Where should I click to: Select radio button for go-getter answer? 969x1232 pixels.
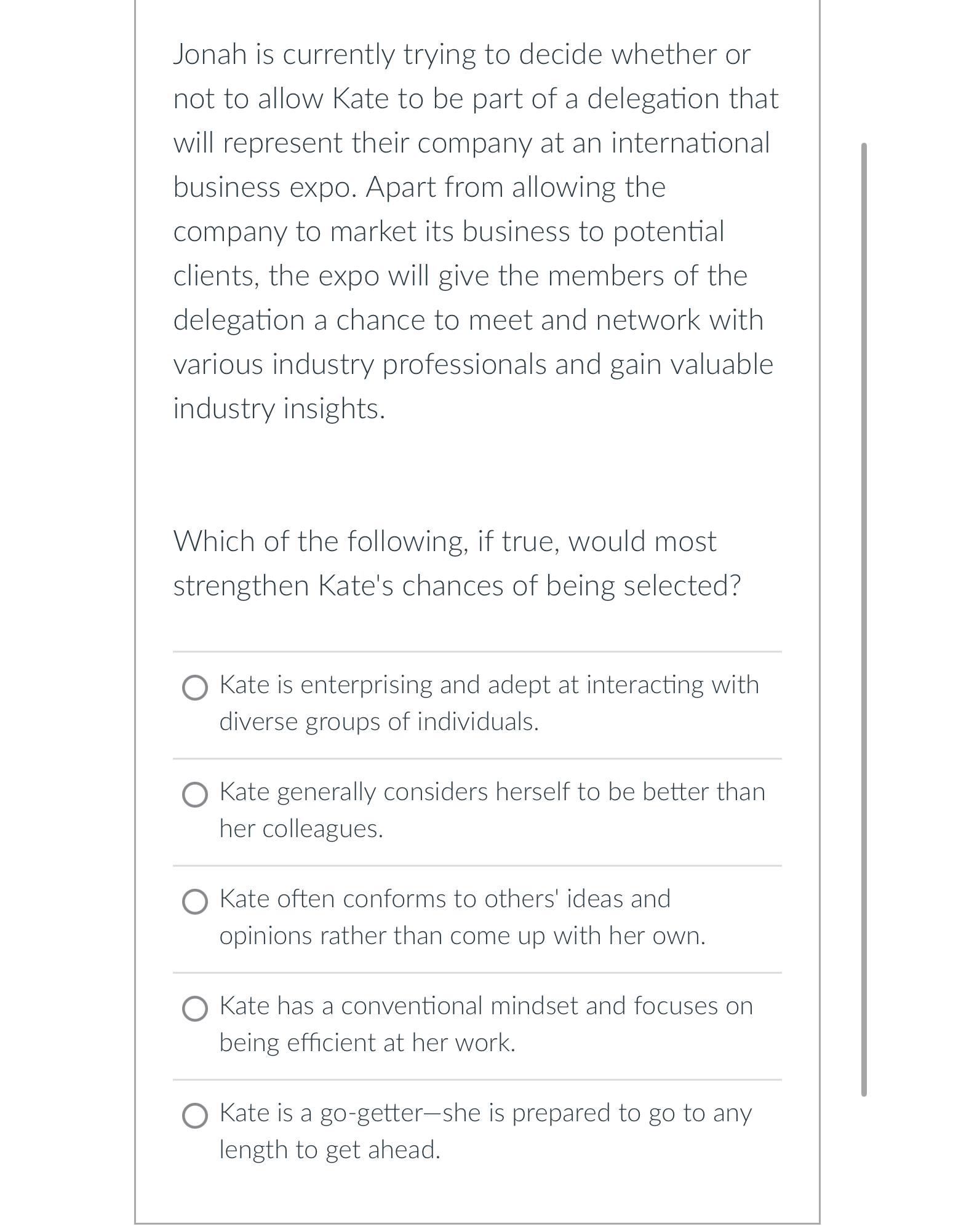195,1116
